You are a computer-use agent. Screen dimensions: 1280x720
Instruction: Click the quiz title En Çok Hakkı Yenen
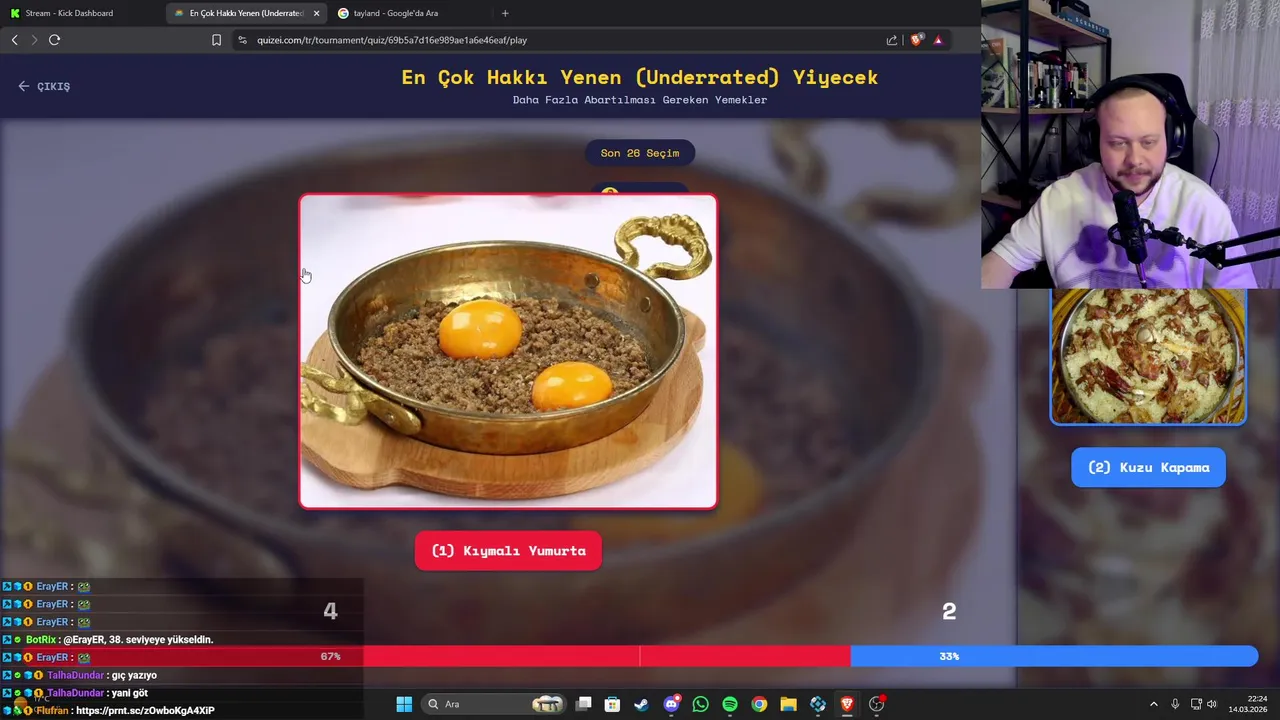click(x=640, y=77)
